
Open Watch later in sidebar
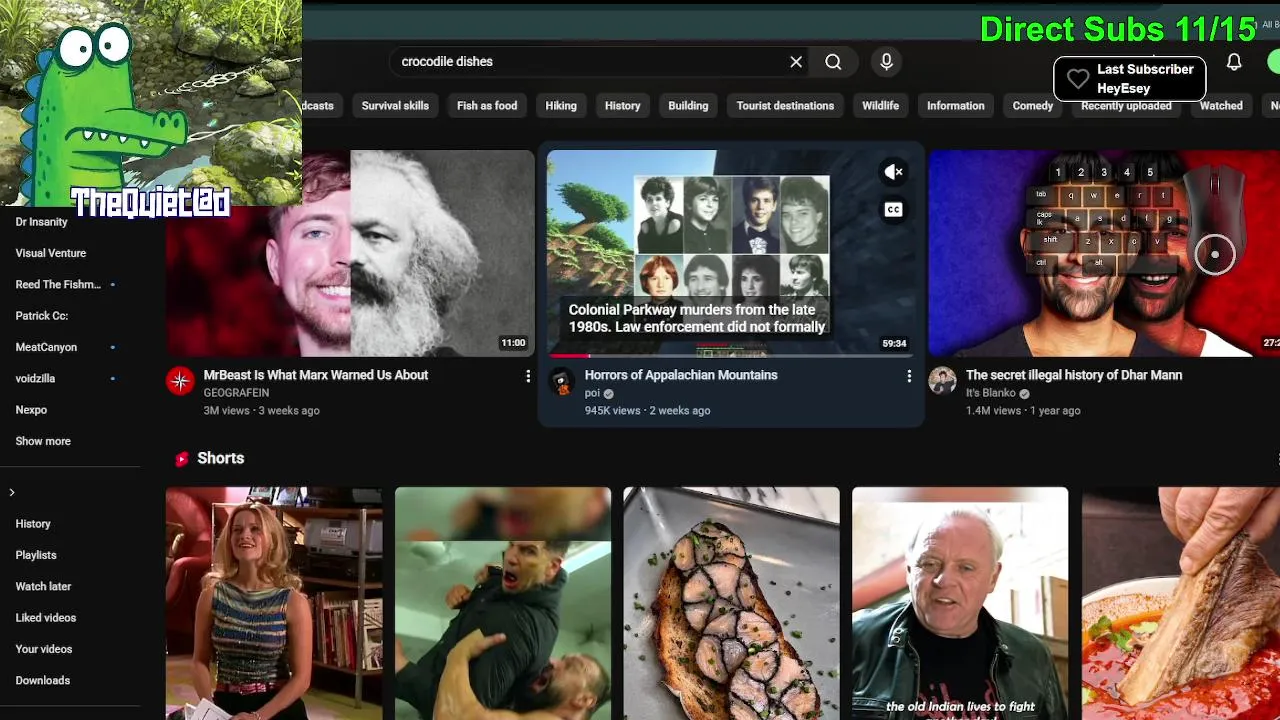(x=43, y=587)
